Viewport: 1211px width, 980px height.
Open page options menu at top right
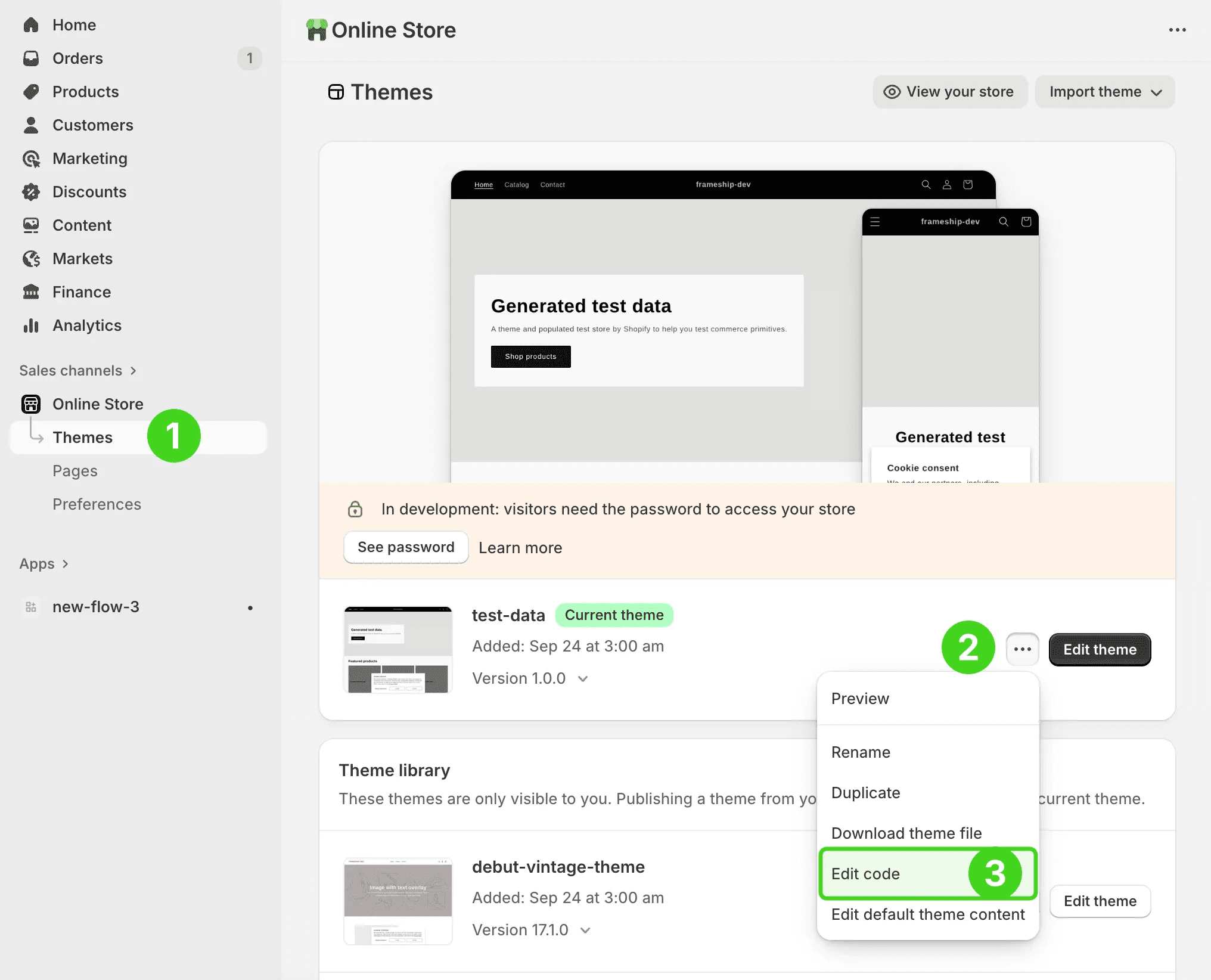coord(1177,30)
